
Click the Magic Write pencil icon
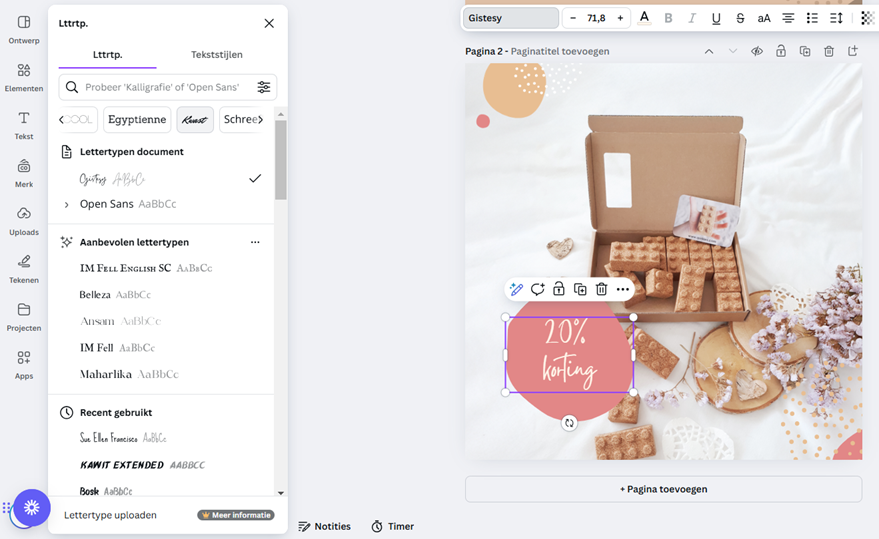516,289
